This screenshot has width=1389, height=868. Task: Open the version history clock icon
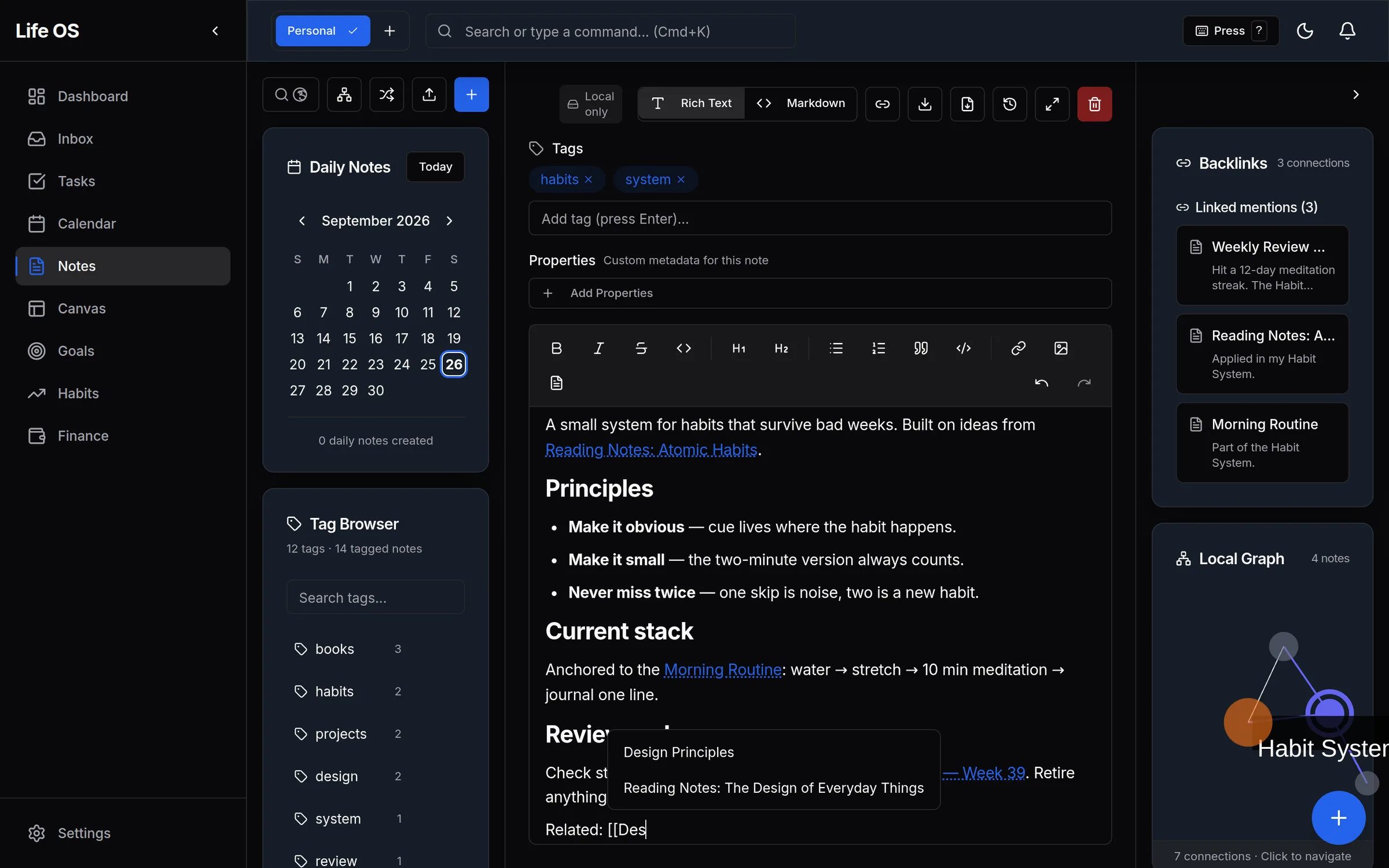point(1009,104)
